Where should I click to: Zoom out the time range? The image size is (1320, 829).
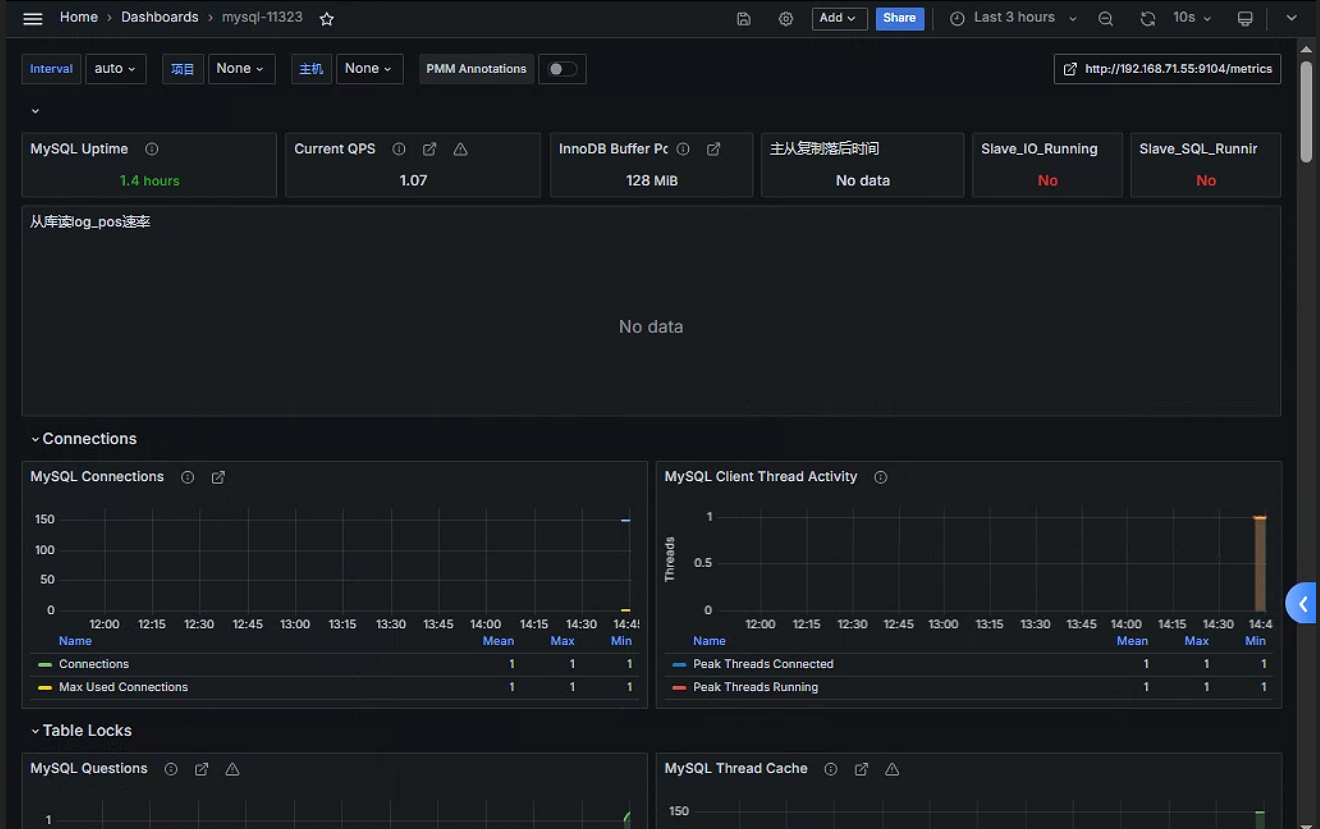[x=1105, y=18]
